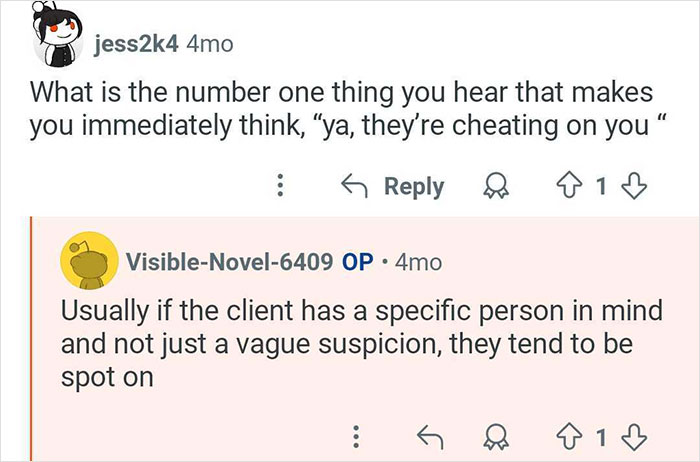The height and width of the screenshot is (462, 700).
Task: Open Visible-Novel-6409's yellow avatar
Action: coord(88,263)
